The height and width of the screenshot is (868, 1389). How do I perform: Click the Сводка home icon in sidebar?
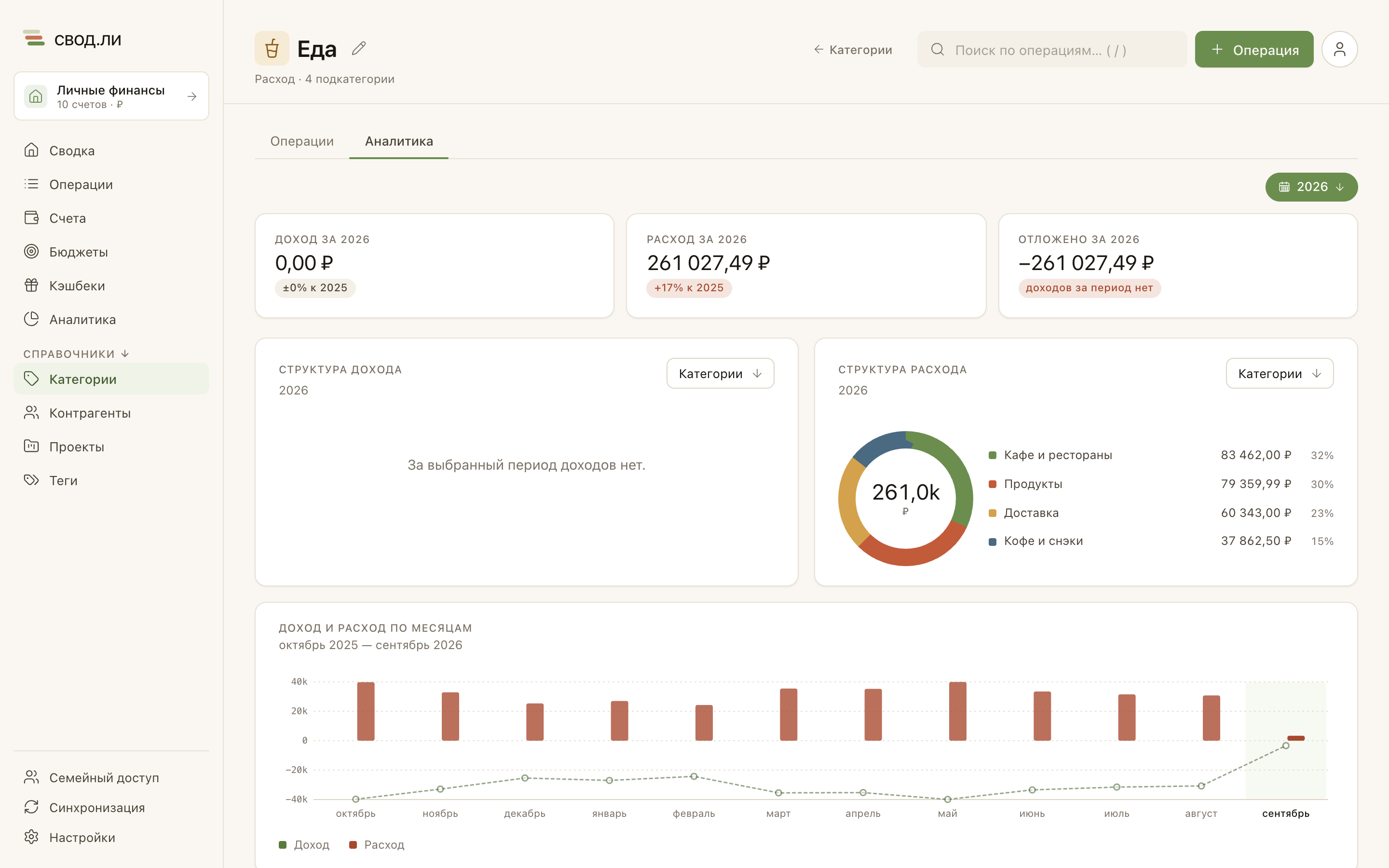[x=31, y=150]
